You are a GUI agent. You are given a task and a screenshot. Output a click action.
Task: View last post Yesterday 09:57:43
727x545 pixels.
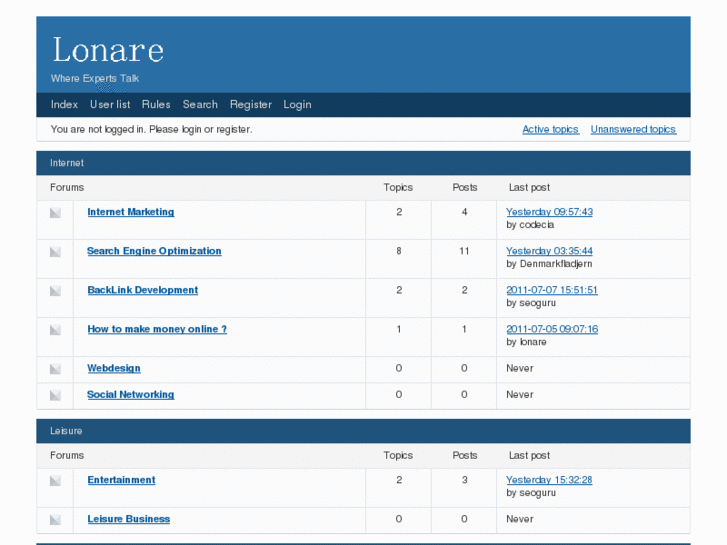pyautogui.click(x=549, y=212)
